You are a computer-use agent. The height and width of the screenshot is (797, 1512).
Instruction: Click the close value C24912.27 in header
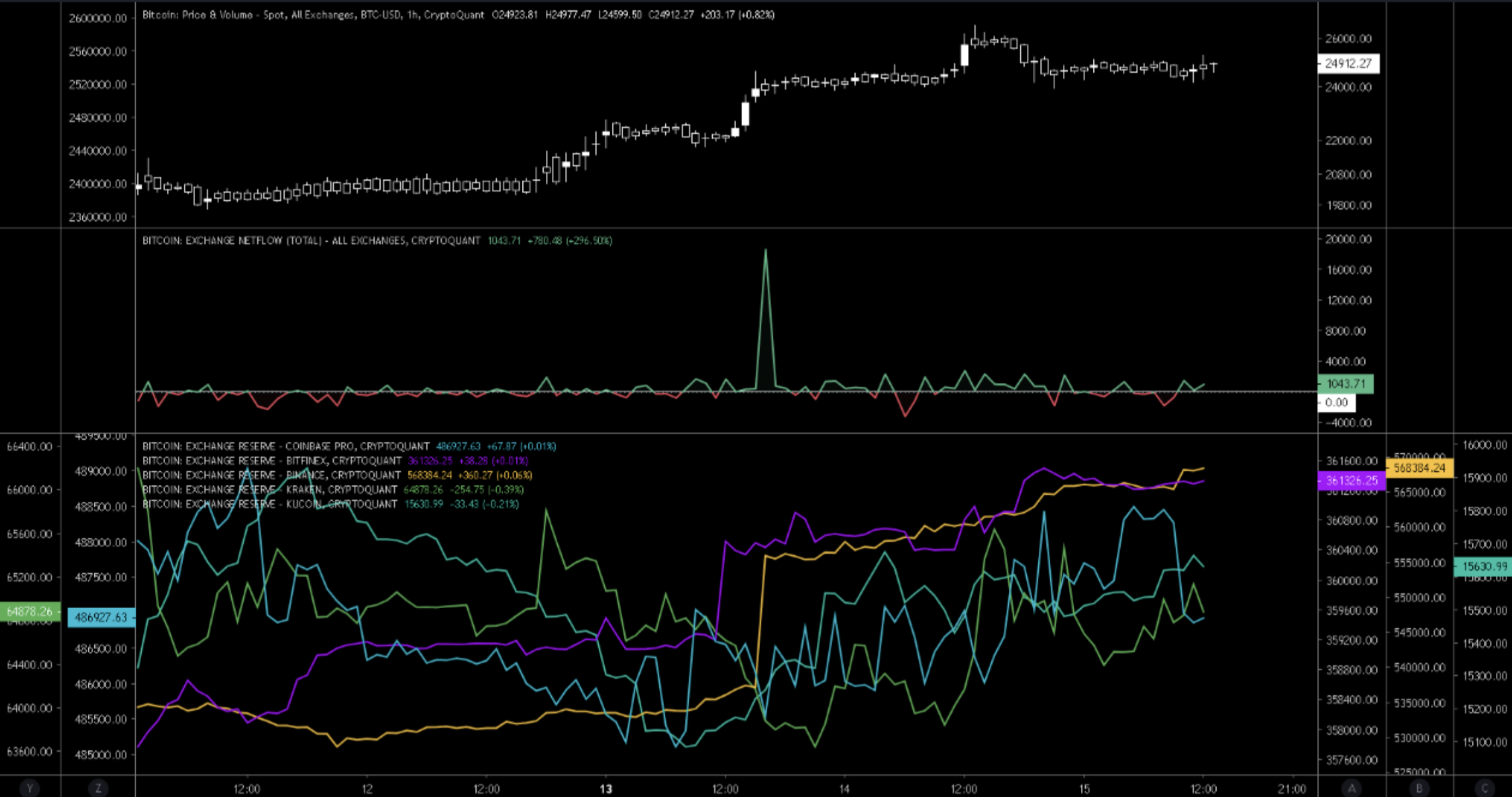click(x=671, y=15)
